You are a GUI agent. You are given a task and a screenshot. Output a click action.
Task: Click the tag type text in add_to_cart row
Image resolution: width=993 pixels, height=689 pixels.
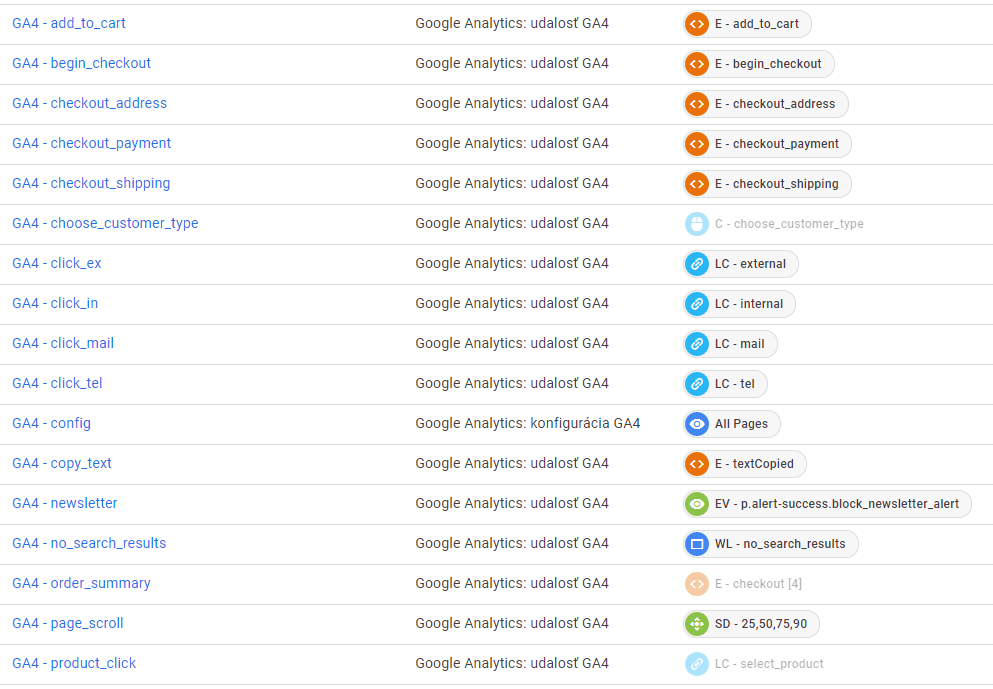pyautogui.click(x=512, y=23)
